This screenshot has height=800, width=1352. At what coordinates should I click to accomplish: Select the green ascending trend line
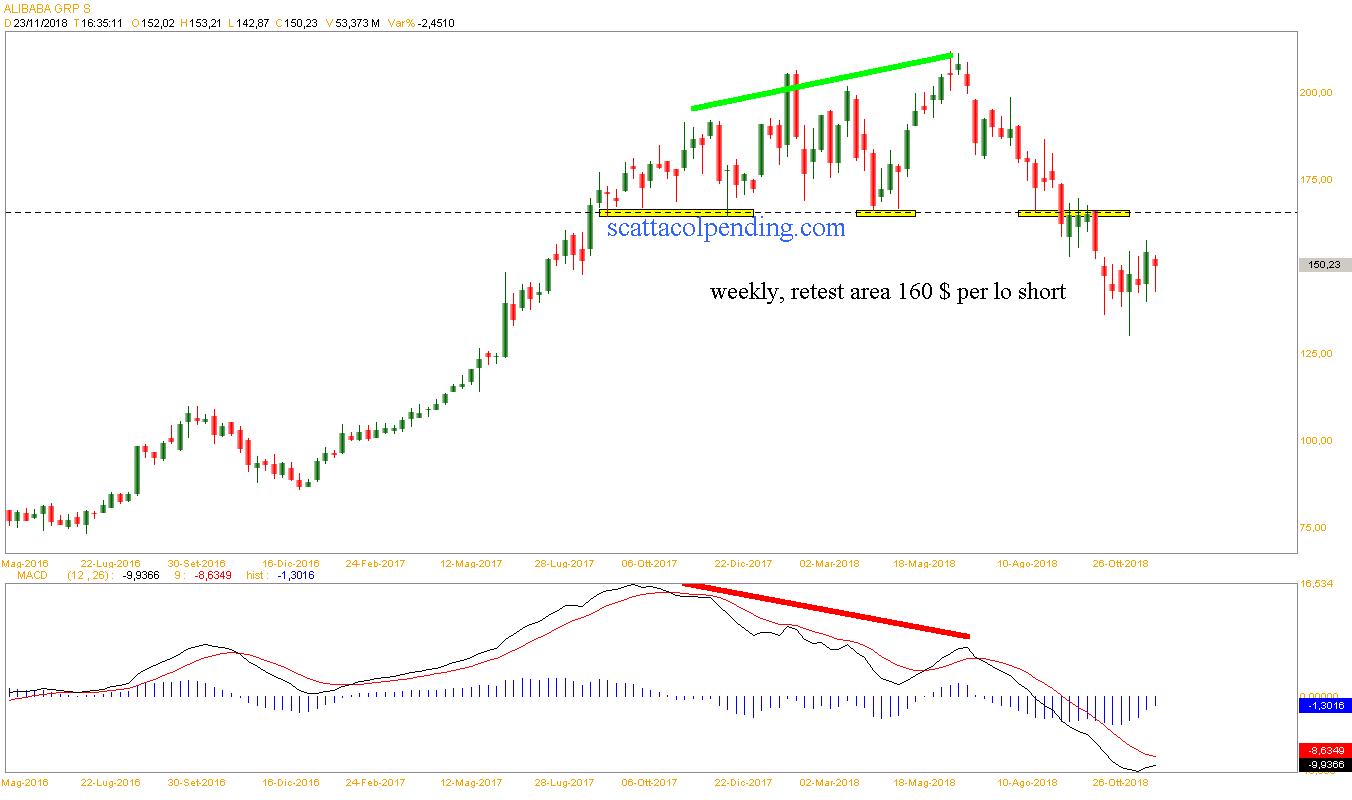click(x=820, y=82)
